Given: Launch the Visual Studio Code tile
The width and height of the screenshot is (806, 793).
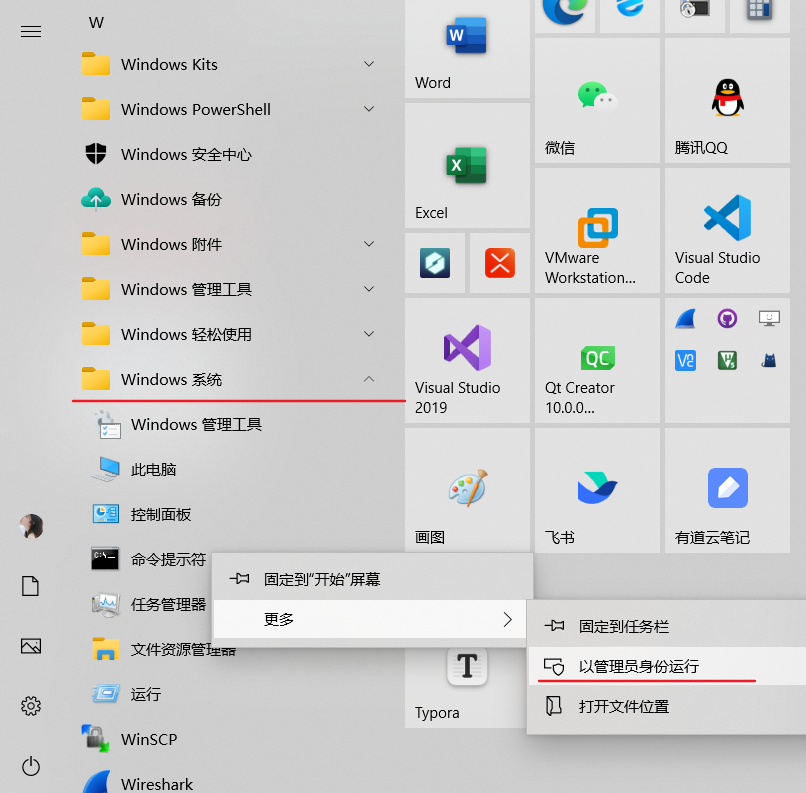Looking at the screenshot, I should coord(727,231).
